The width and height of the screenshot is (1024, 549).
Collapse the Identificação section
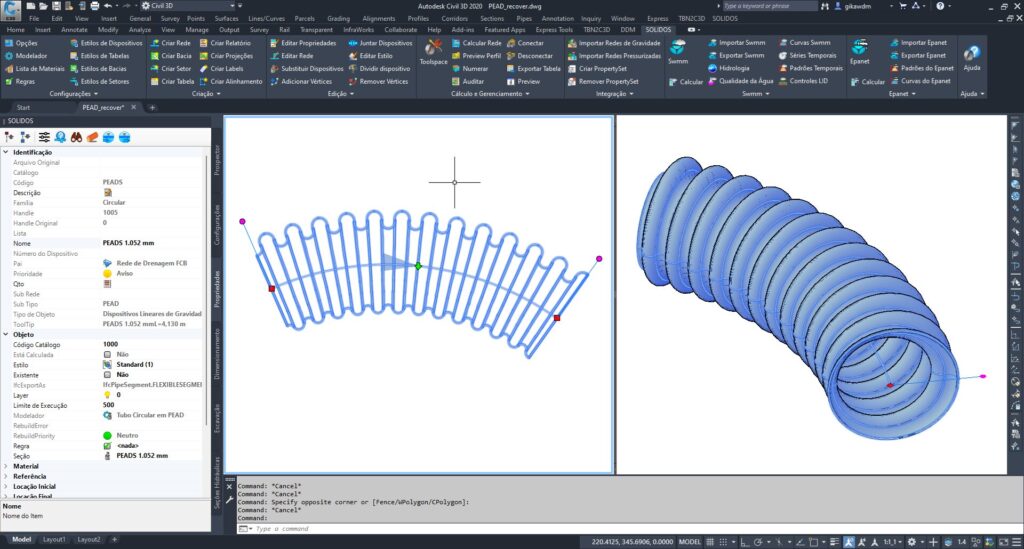[6, 152]
